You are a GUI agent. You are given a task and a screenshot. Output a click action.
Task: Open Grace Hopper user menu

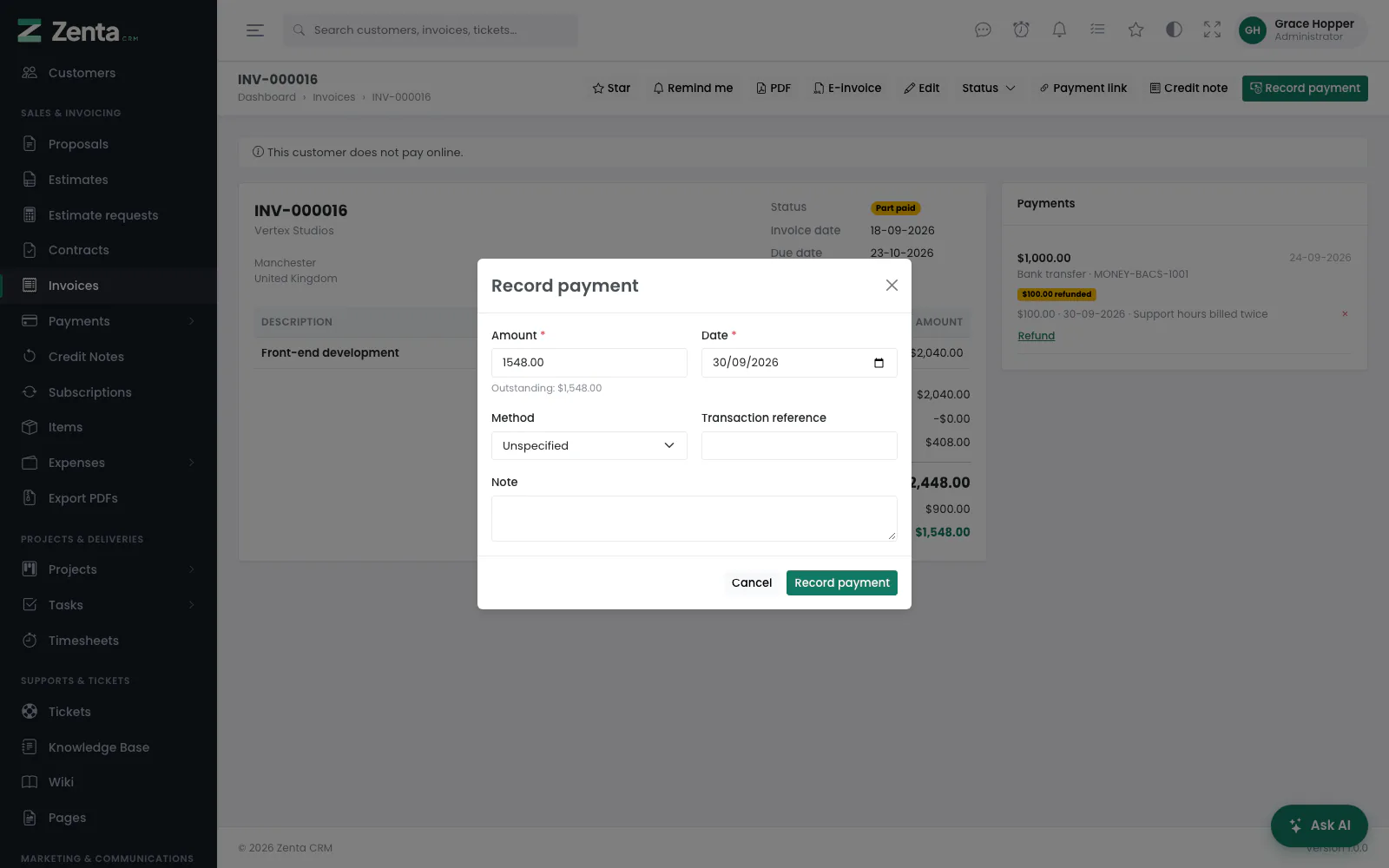(x=1300, y=30)
